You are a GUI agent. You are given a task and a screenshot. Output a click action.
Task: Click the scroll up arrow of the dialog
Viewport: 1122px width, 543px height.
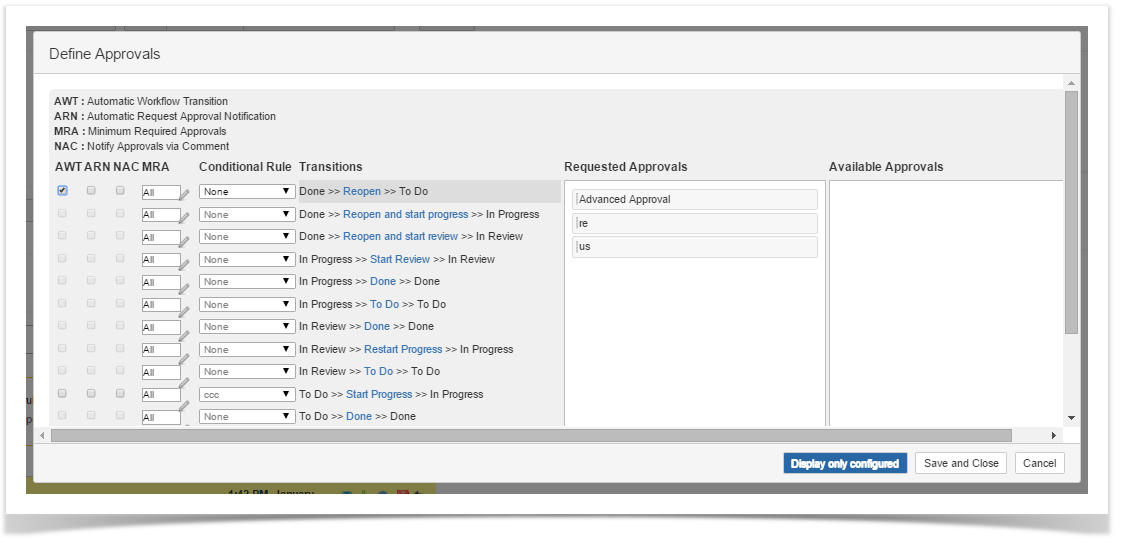point(1071,83)
